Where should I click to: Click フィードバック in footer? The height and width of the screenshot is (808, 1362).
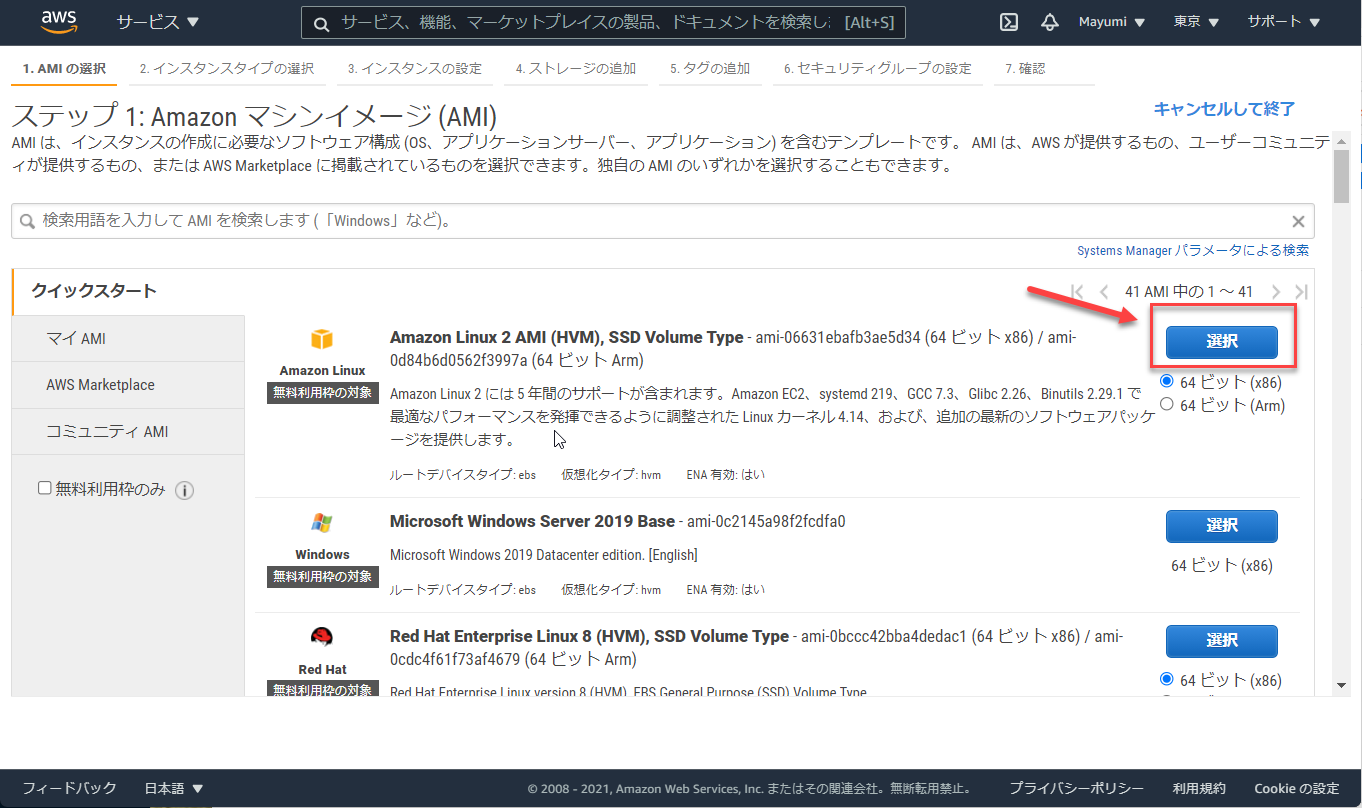[x=69, y=788]
